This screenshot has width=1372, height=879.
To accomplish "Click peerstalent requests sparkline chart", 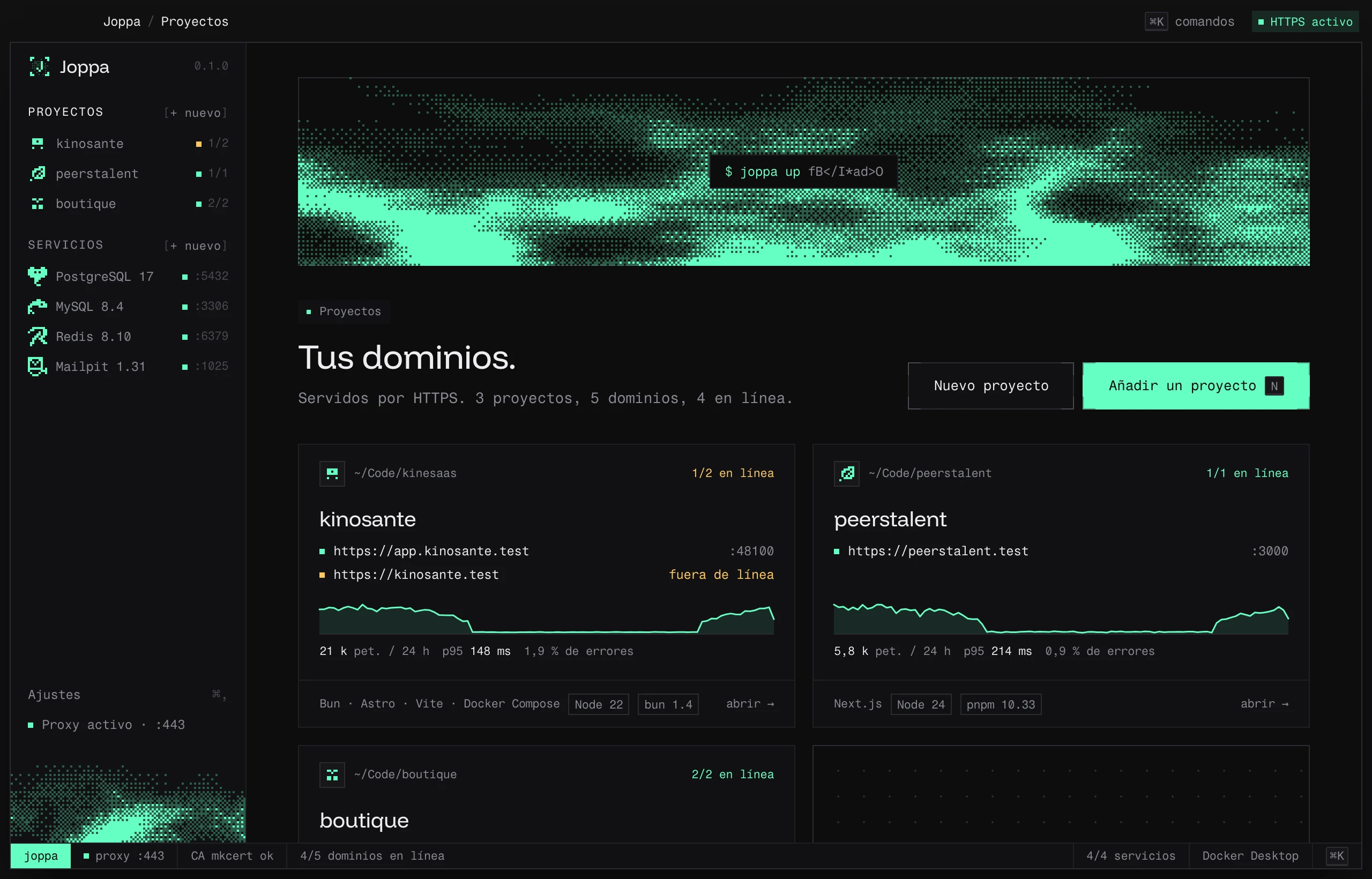I will click(1061, 619).
